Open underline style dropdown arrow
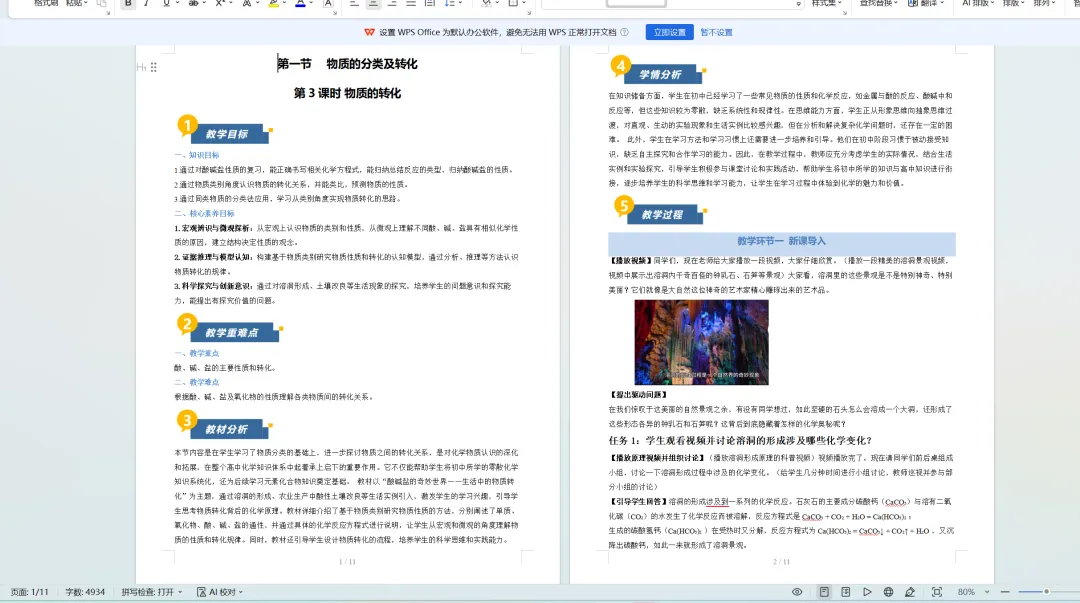 (177, 3)
